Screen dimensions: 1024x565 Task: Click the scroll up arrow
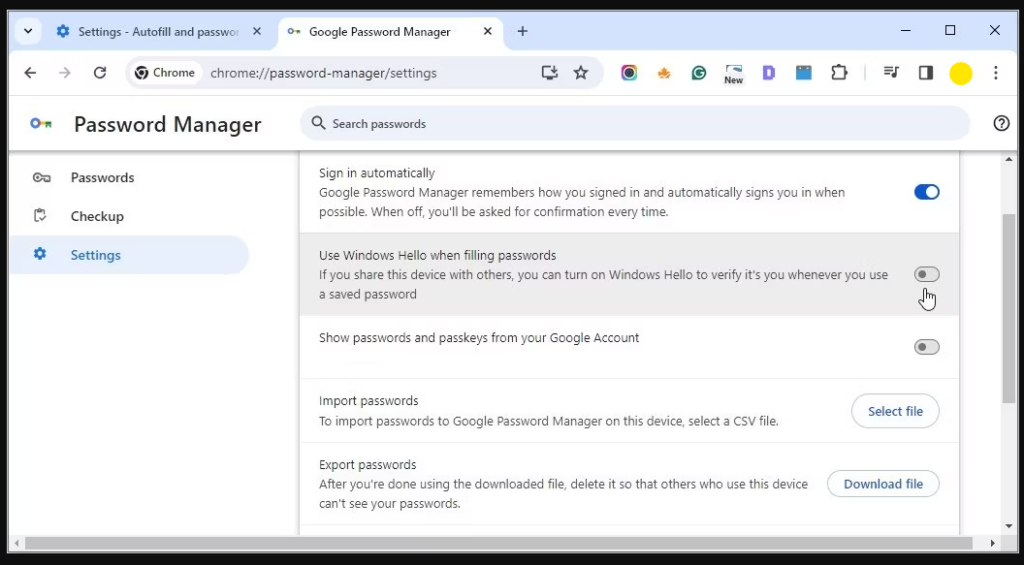pos(1008,159)
